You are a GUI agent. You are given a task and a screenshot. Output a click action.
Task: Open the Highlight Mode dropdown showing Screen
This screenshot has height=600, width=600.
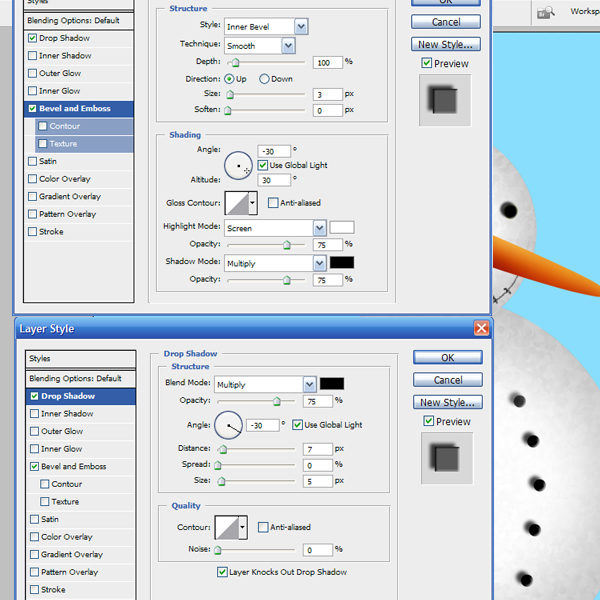(x=275, y=228)
